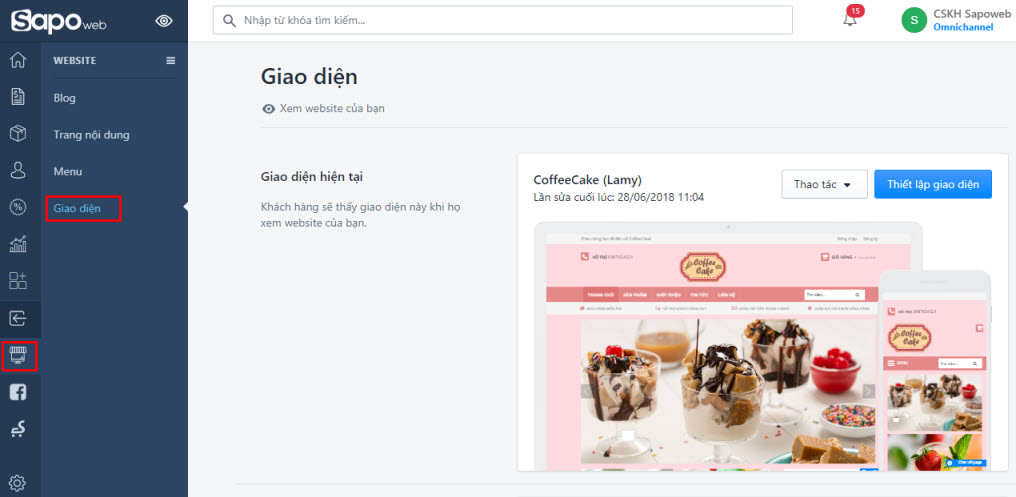
Task: Open the Settings gear icon
Action: pyautogui.click(x=18, y=484)
